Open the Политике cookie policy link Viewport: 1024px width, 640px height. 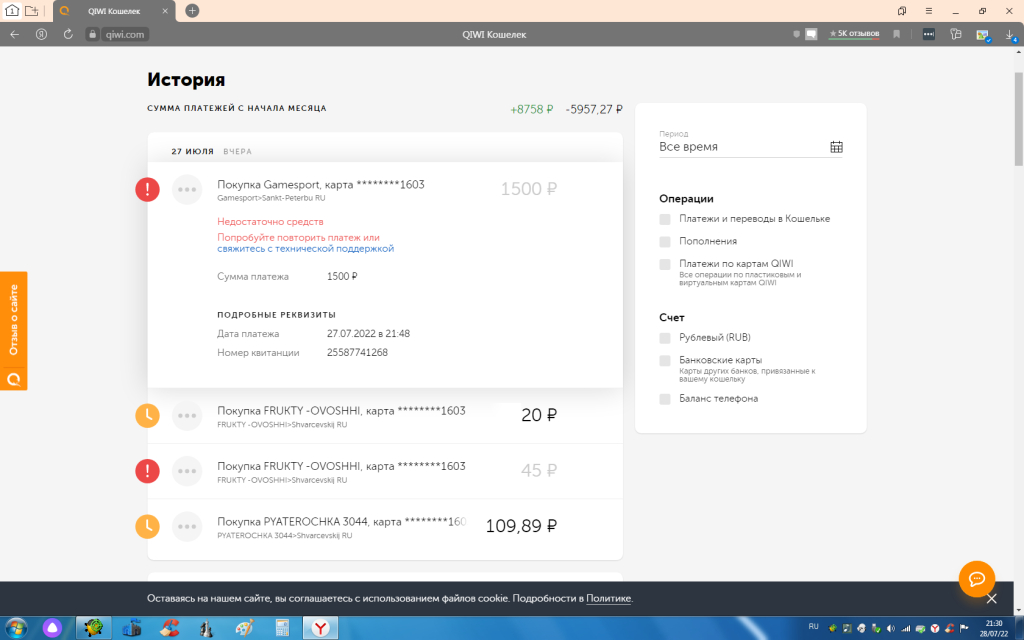[x=608, y=598]
